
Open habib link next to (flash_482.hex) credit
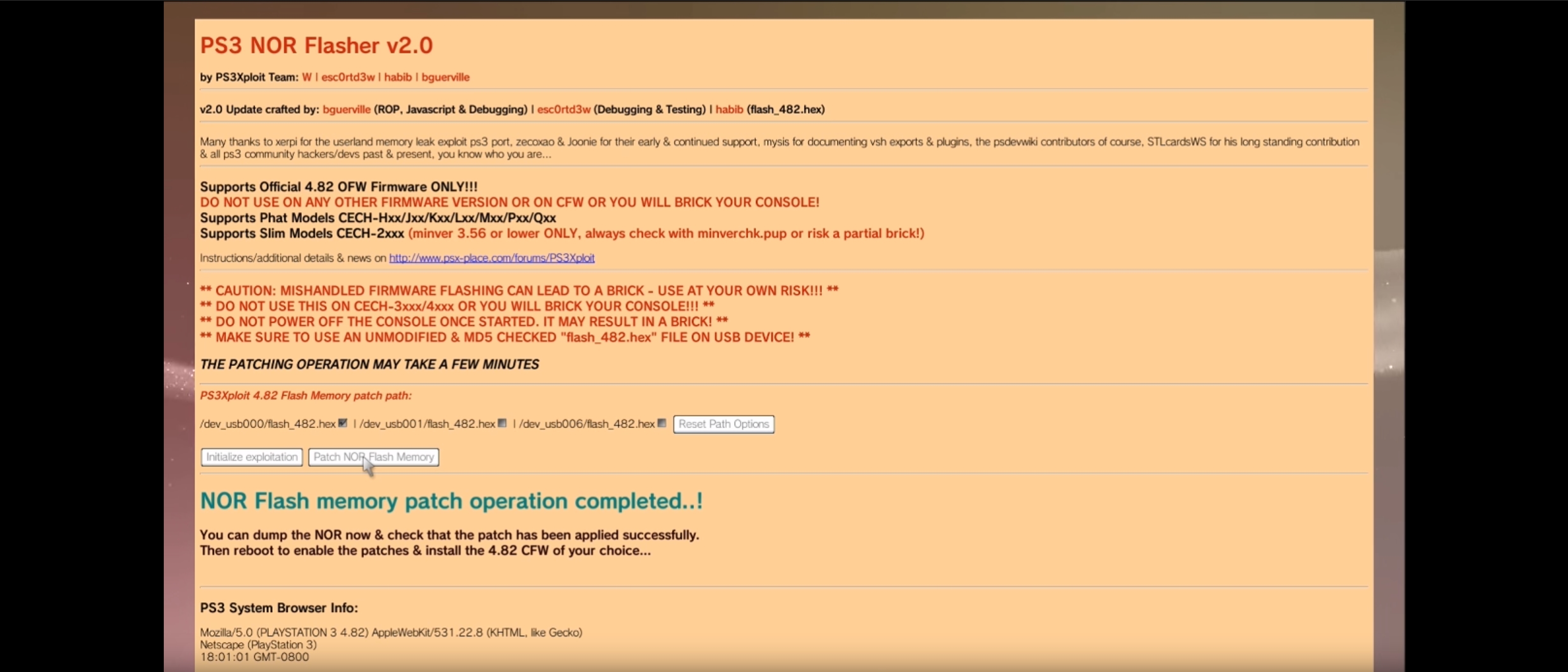(x=728, y=109)
